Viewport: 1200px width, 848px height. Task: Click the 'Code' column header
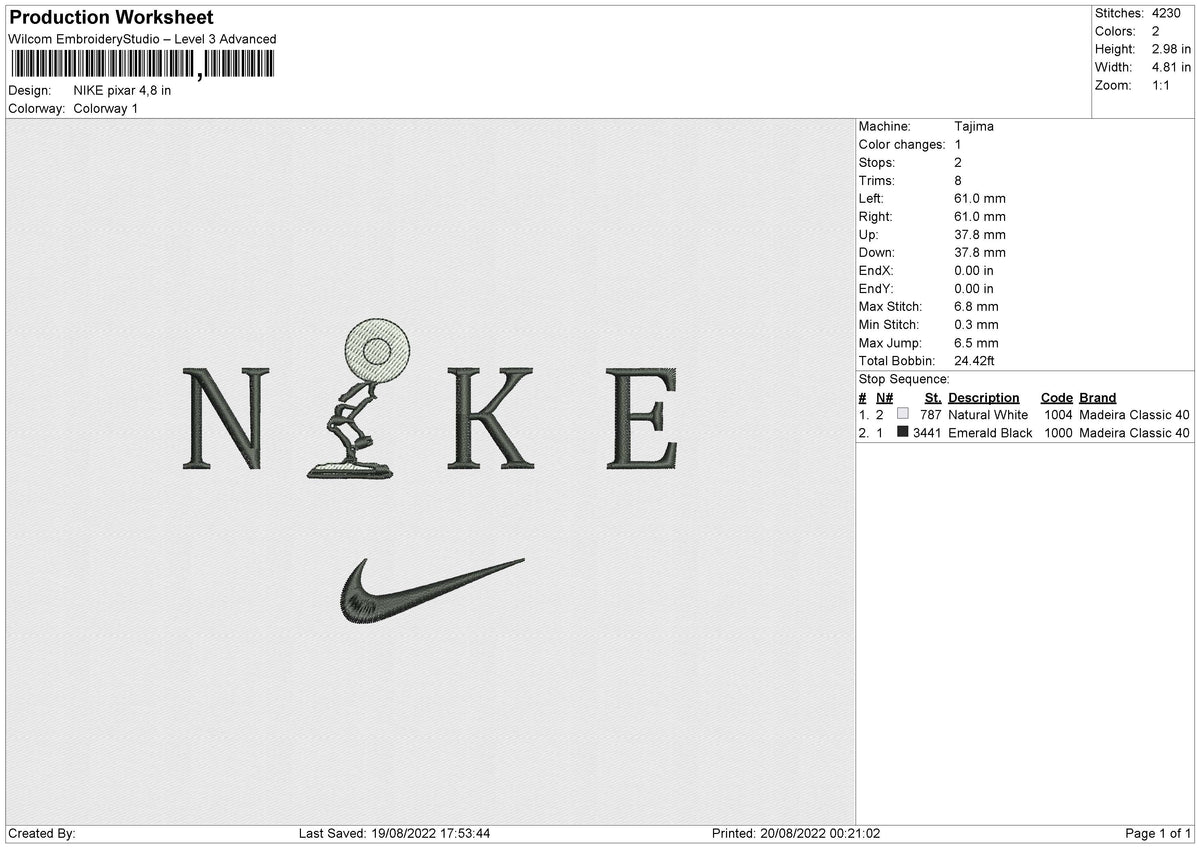point(1056,398)
